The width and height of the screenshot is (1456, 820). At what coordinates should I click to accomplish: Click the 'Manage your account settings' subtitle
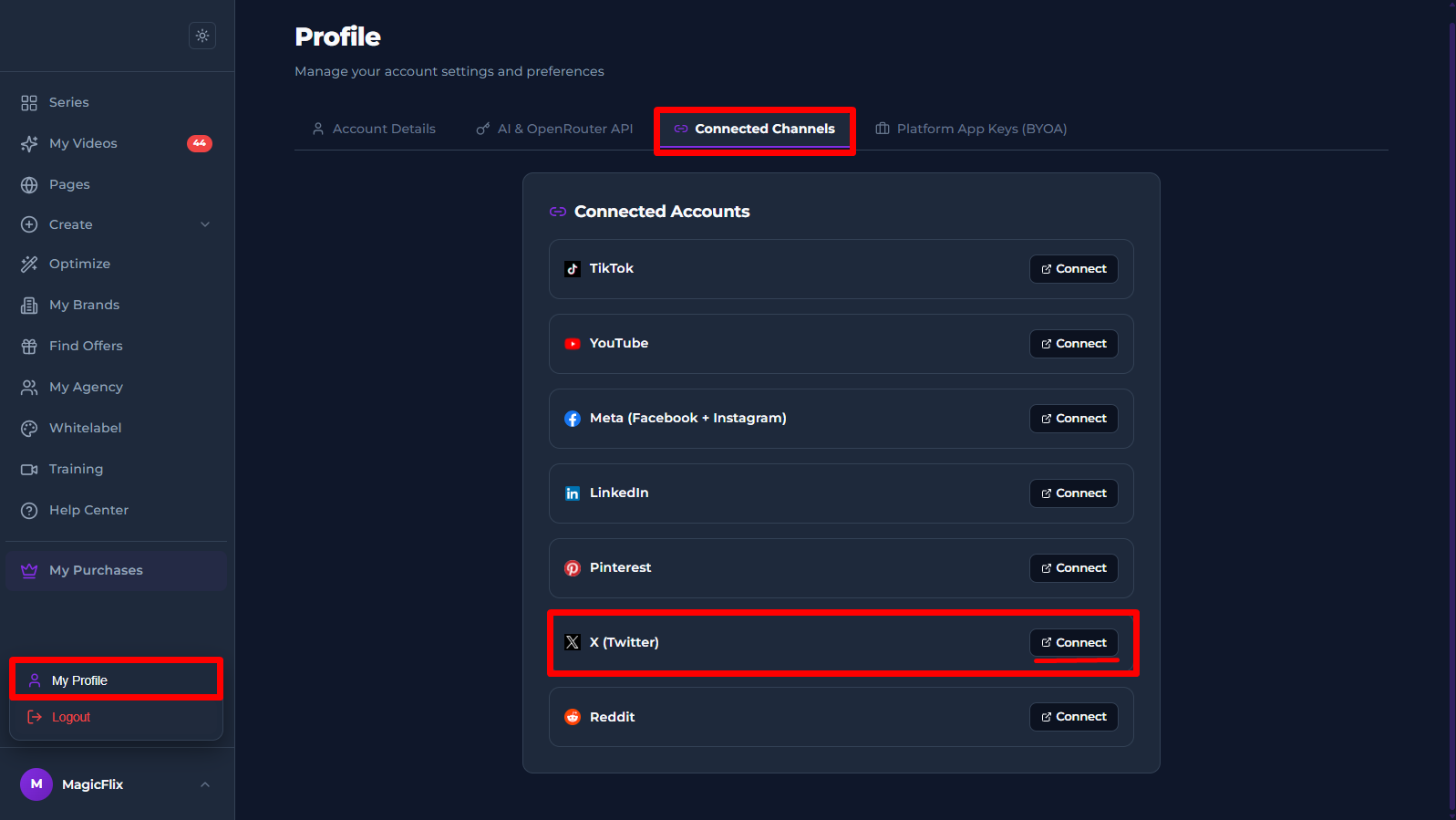click(449, 71)
